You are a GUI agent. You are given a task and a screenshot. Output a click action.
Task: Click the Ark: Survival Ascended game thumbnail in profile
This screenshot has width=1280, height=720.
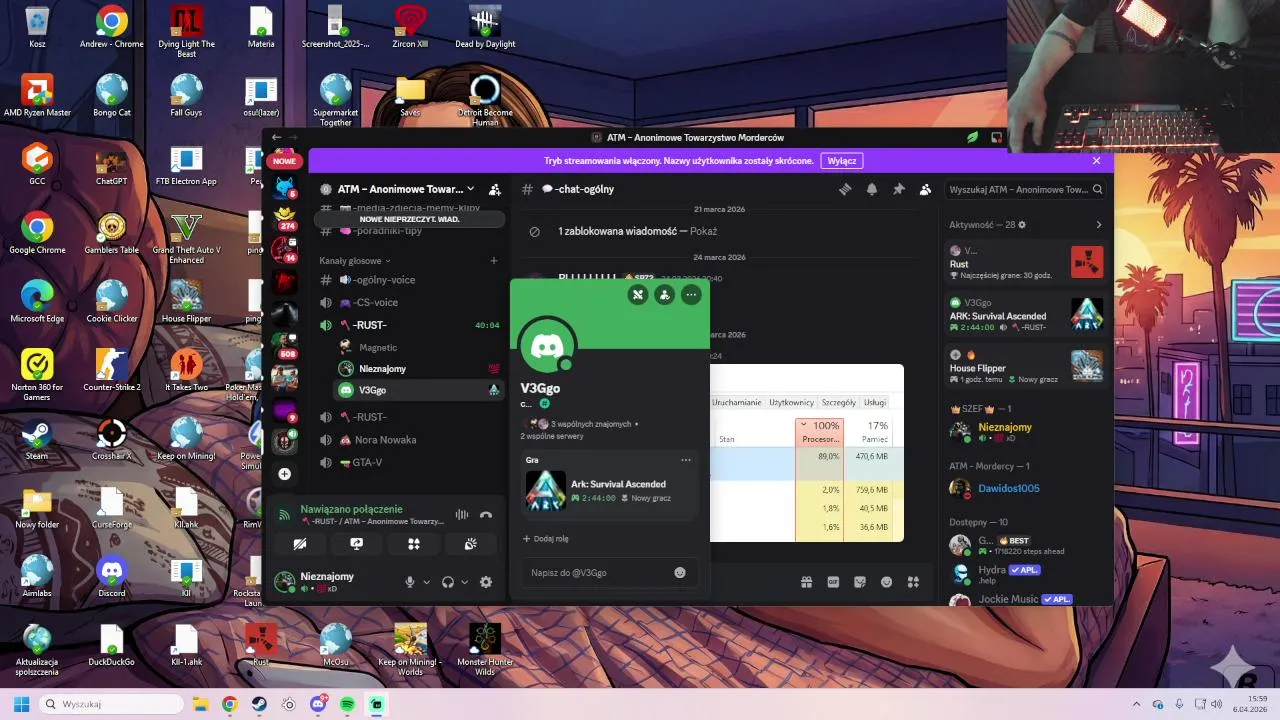pos(546,491)
